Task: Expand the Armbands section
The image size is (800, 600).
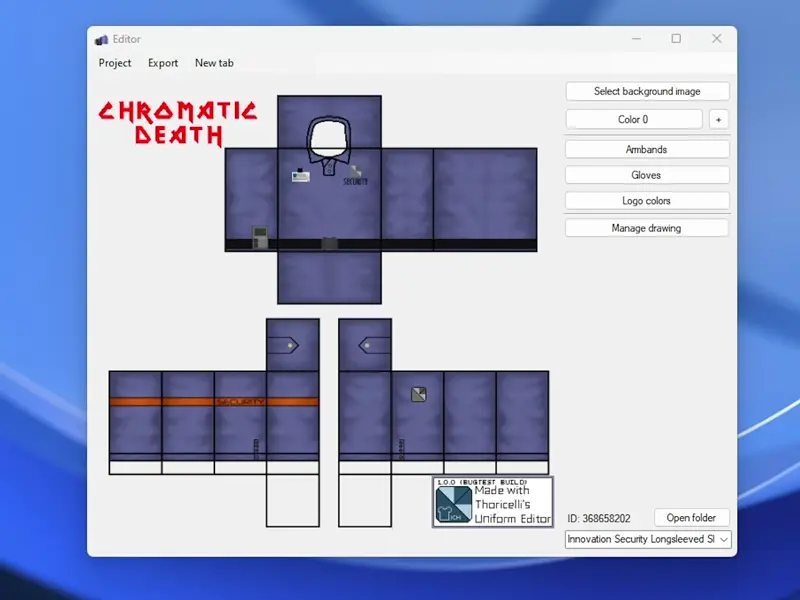Action: pyautogui.click(x=646, y=149)
